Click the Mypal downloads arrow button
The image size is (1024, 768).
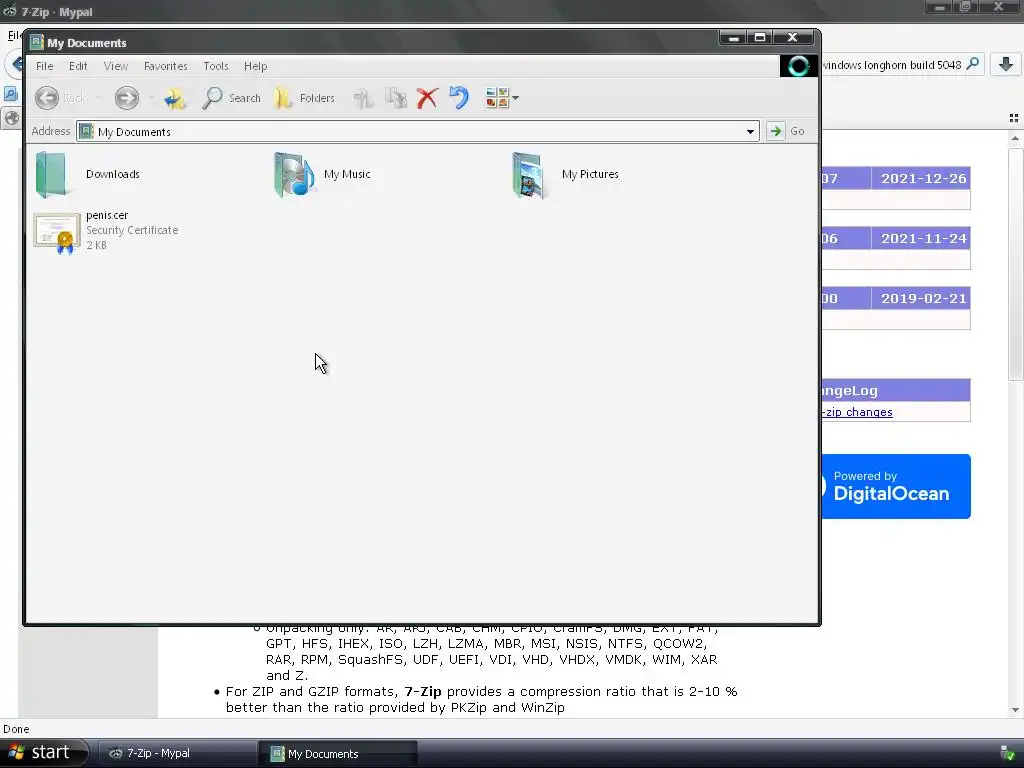(1006, 64)
